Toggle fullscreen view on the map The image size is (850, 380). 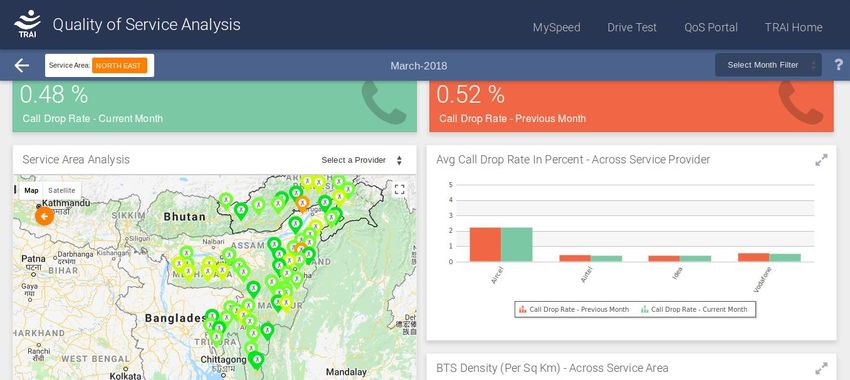coord(400,189)
